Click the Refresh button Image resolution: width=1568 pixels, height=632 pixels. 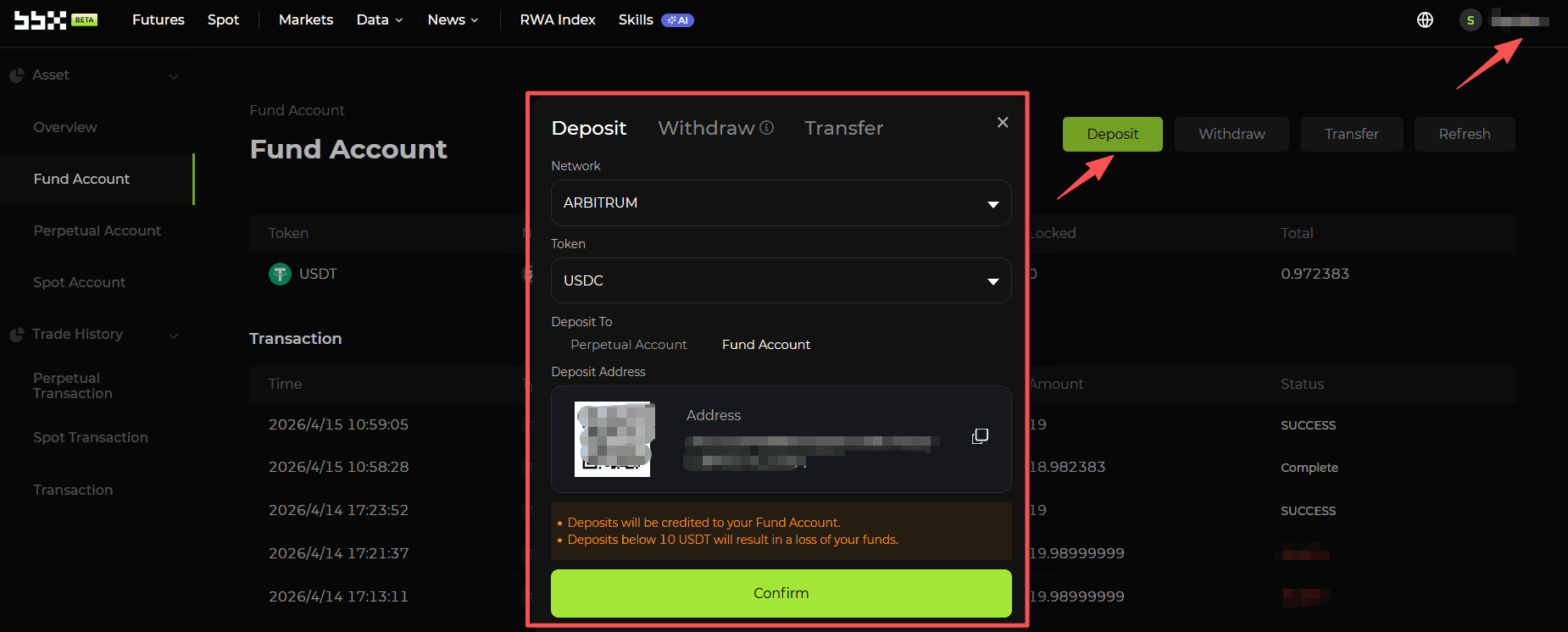point(1464,135)
